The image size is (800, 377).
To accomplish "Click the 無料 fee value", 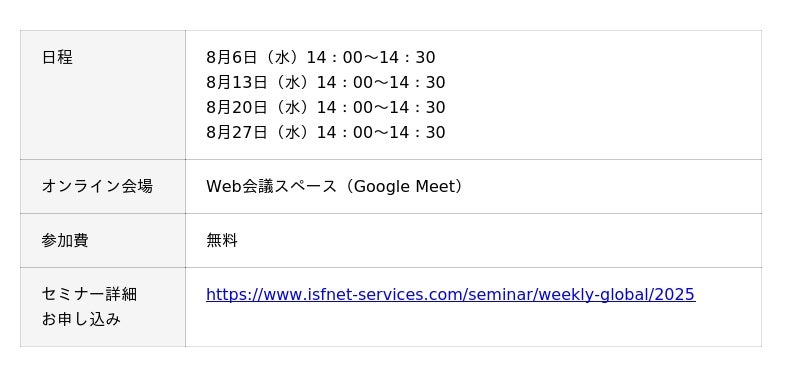I will click(x=222, y=240).
